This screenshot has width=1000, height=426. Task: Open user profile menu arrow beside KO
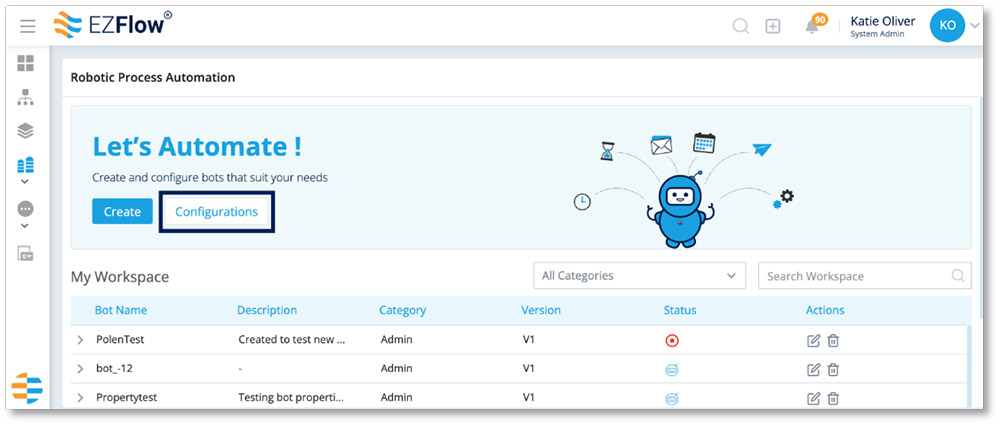(x=974, y=26)
